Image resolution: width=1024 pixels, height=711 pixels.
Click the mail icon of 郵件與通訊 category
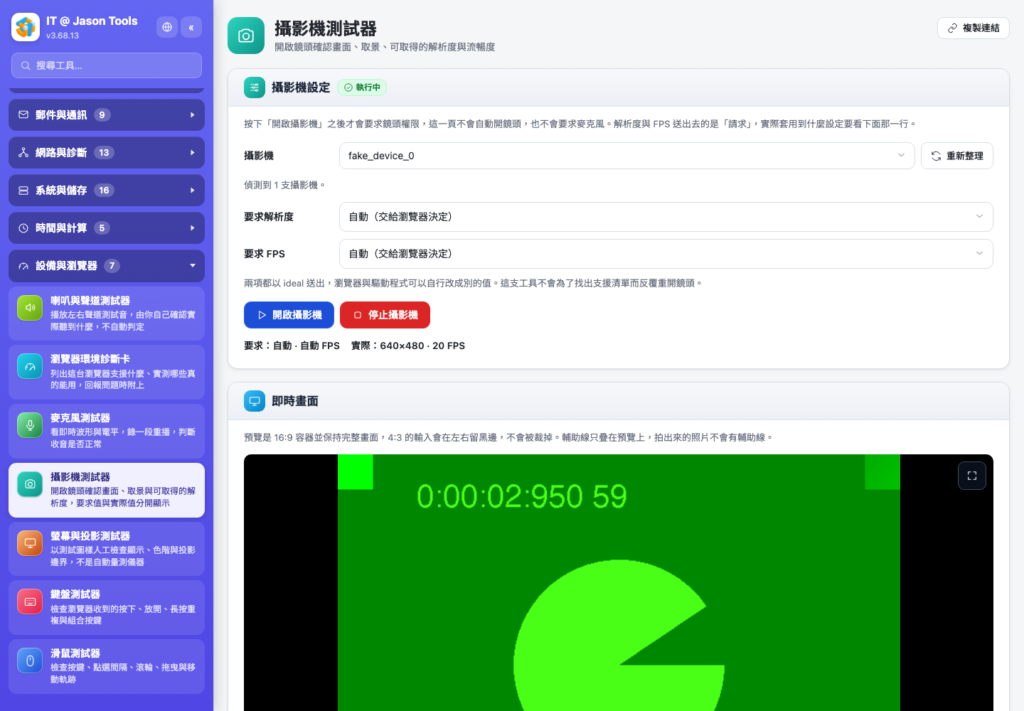(24, 115)
